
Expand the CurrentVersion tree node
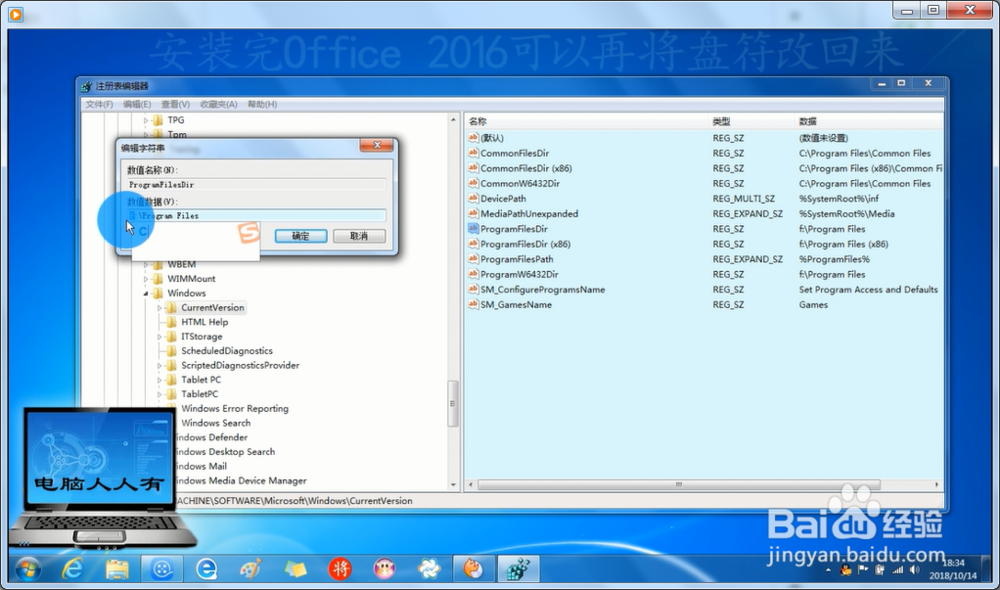tap(159, 307)
